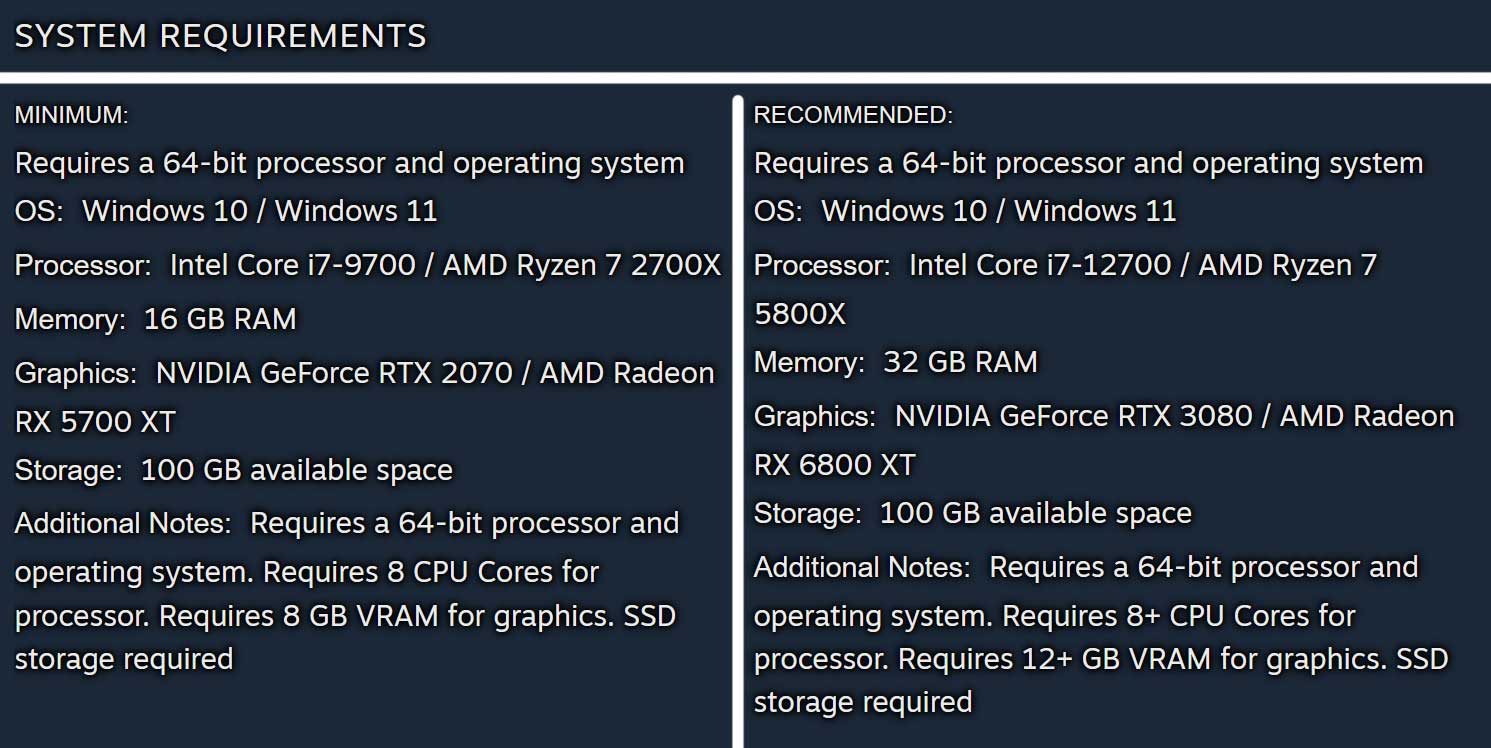Screen dimensions: 1491x748
Task: Click the RX 5700 XT text
Action: point(95,423)
